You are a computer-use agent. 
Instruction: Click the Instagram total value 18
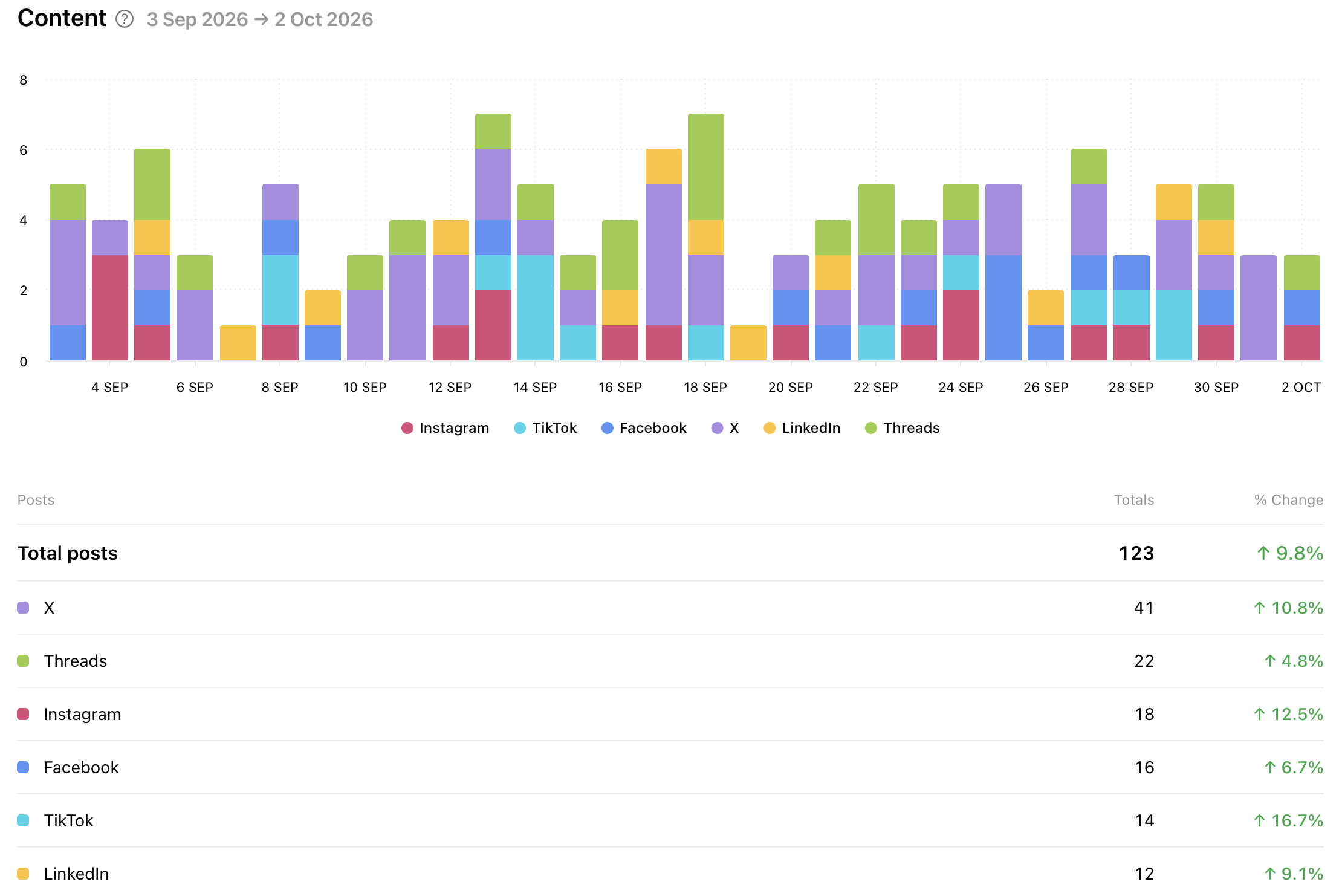pos(1144,714)
